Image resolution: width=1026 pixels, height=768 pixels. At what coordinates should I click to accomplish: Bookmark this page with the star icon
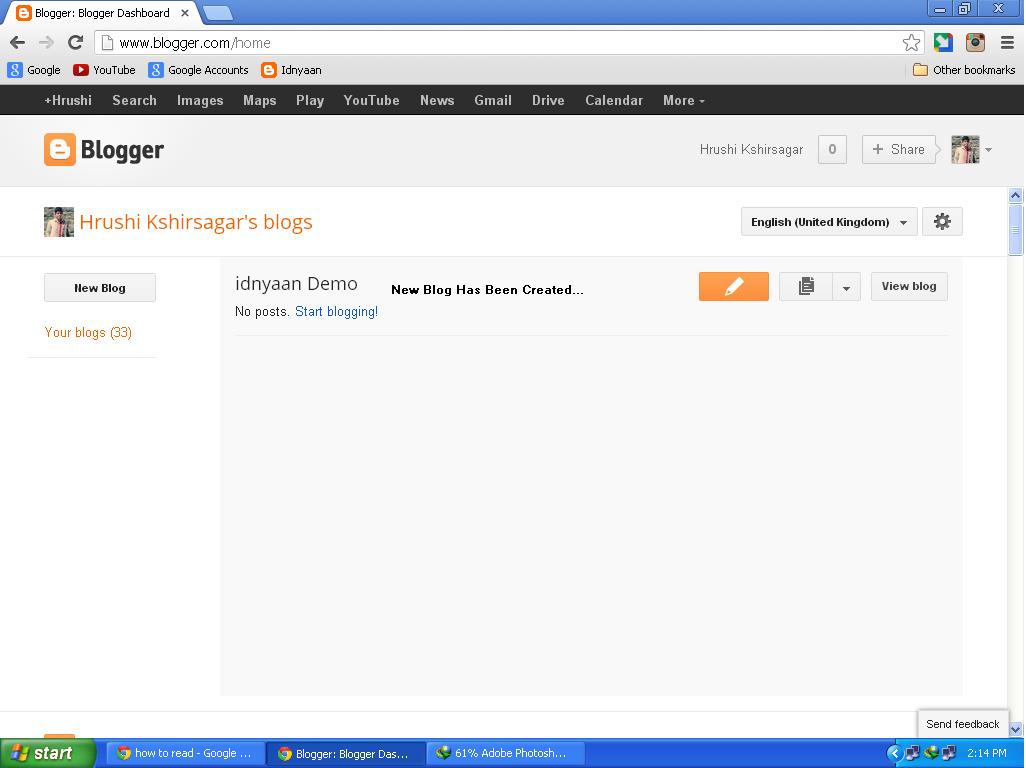(x=911, y=43)
